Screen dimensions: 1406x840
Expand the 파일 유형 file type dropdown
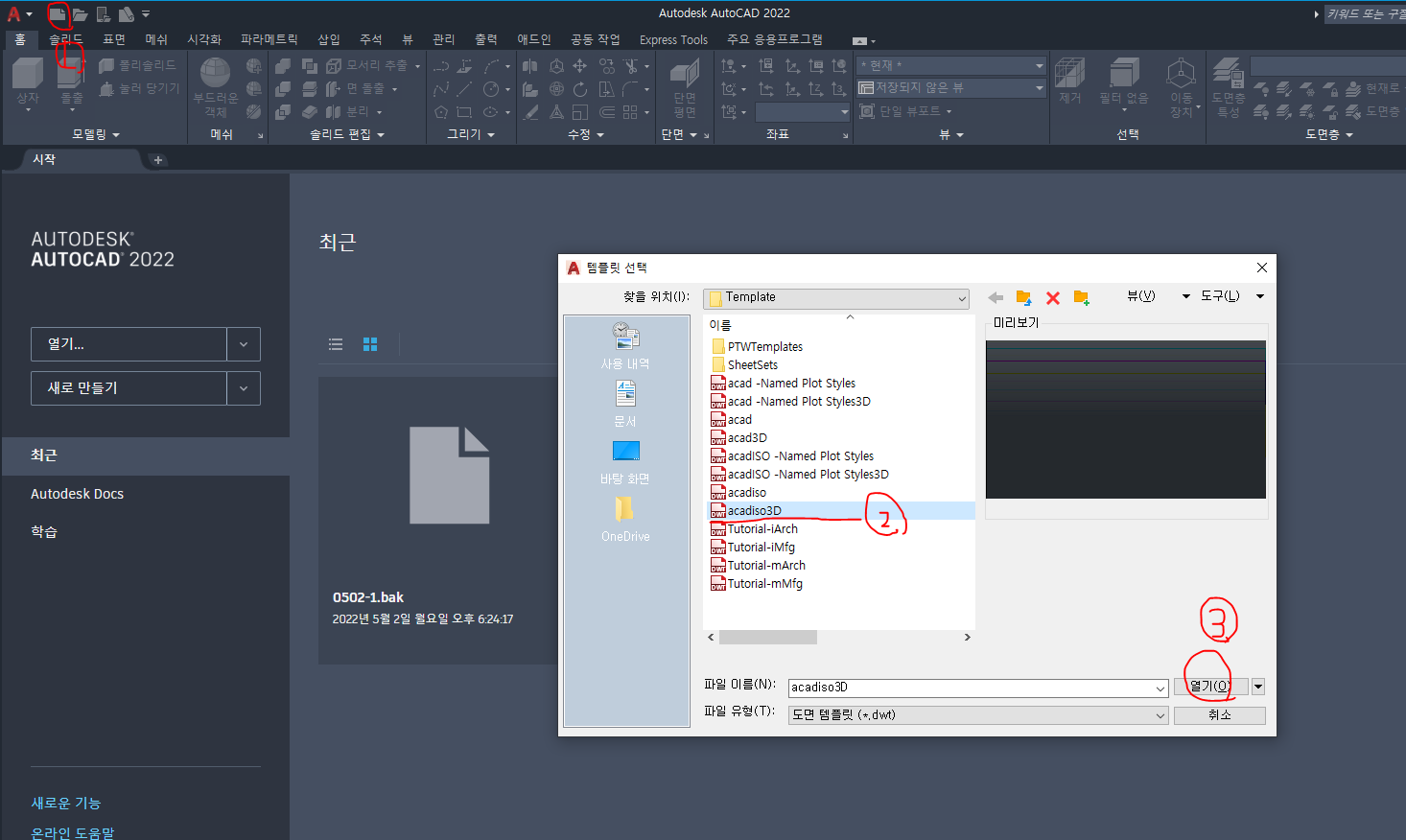(1160, 715)
